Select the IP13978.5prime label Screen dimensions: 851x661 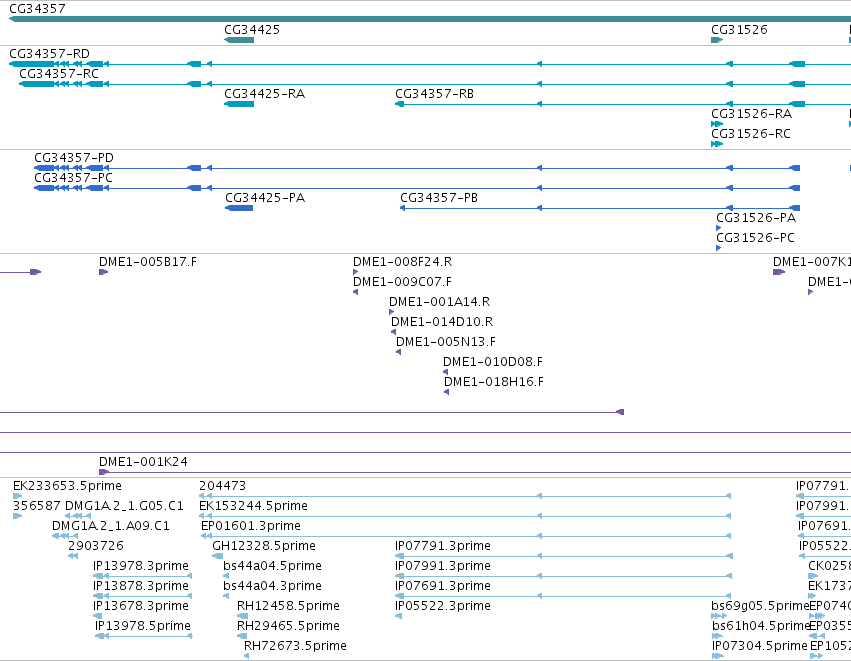click(143, 626)
